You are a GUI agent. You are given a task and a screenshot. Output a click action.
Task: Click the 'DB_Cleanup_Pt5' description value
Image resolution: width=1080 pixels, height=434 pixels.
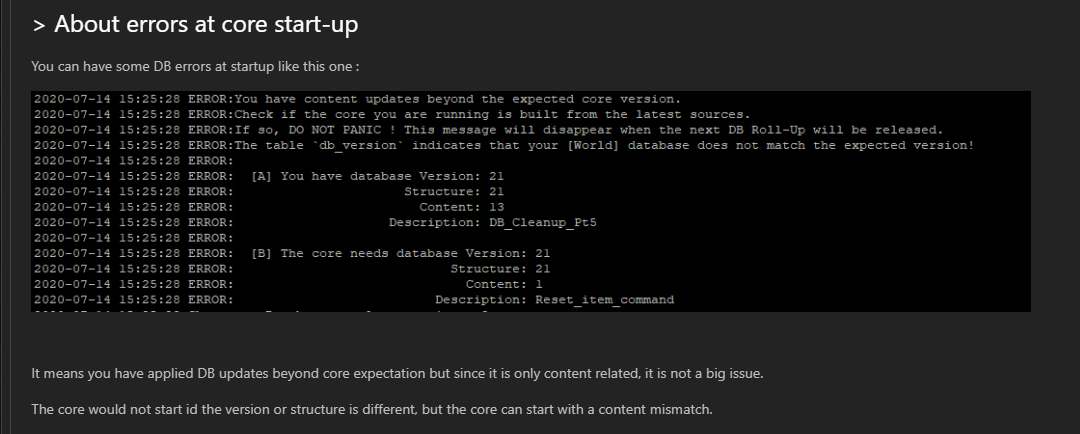[x=547, y=223]
